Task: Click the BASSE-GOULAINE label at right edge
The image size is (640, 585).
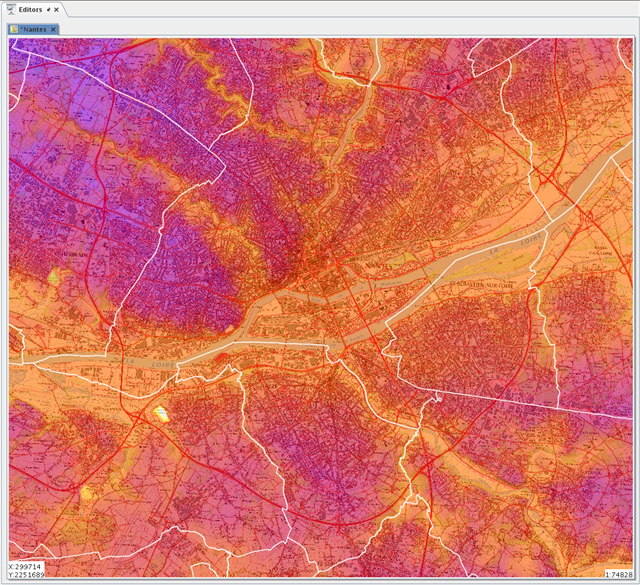Action: [x=605, y=248]
